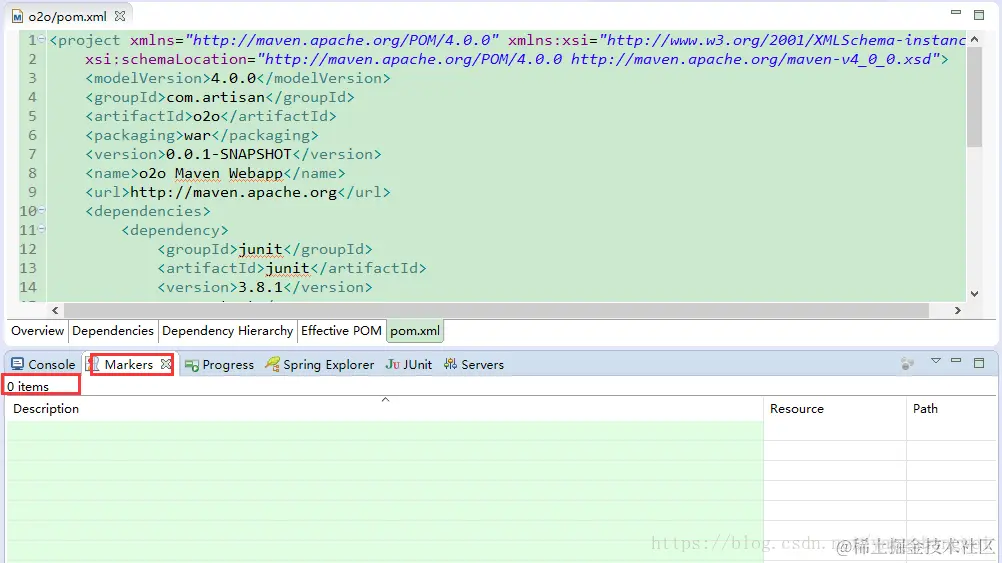Click the Spring Explorer leaf icon

(272, 364)
